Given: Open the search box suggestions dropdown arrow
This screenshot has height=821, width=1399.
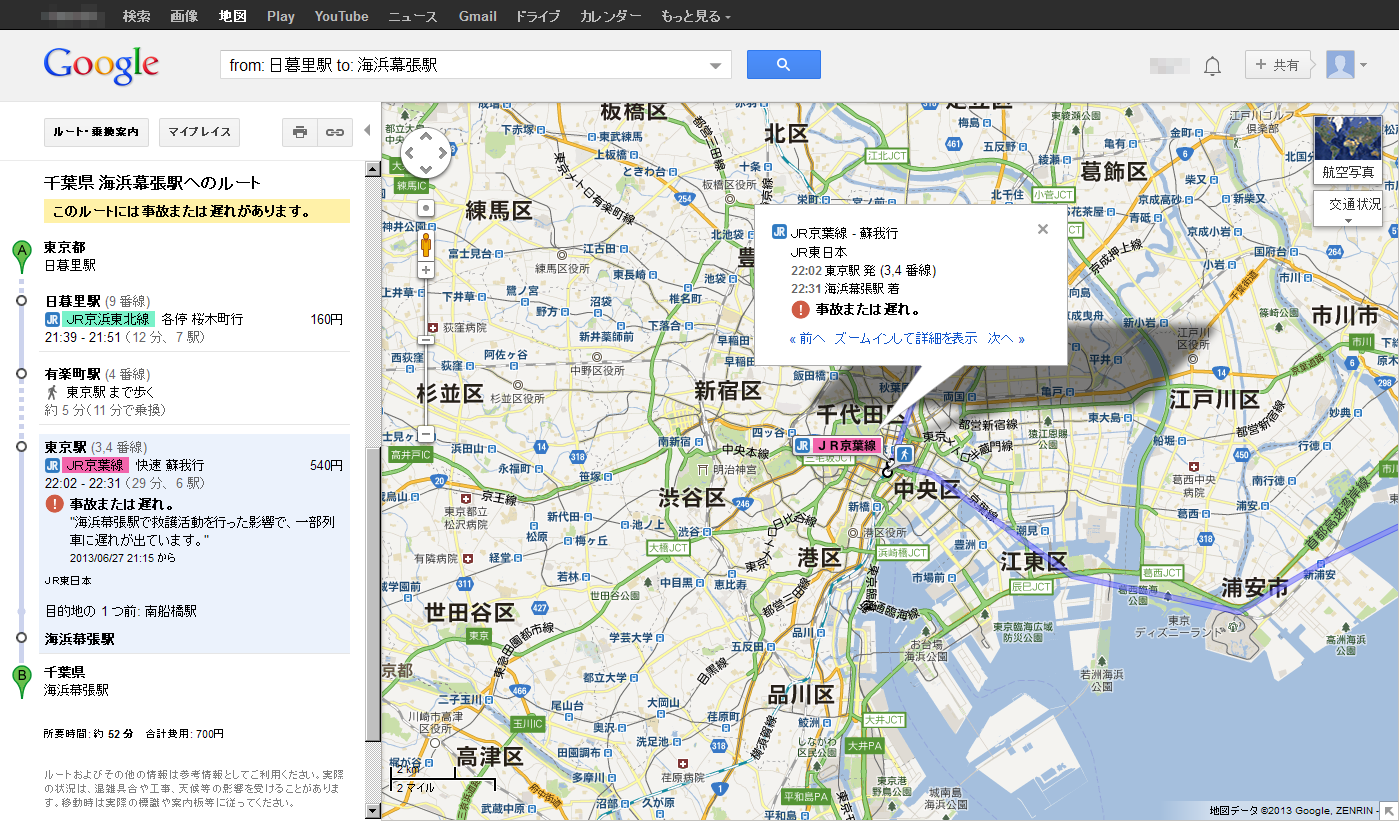Looking at the screenshot, I should pyautogui.click(x=715, y=66).
